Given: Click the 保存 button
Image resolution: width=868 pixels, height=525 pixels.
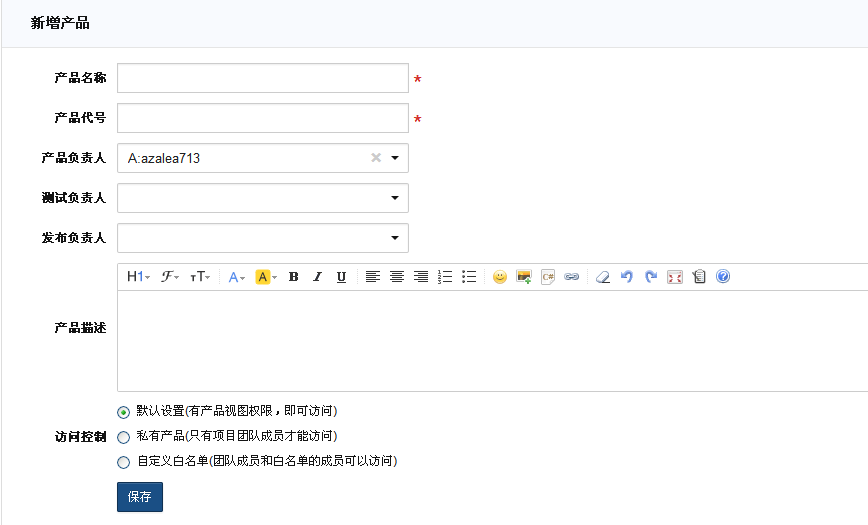Looking at the screenshot, I should (x=140, y=497).
